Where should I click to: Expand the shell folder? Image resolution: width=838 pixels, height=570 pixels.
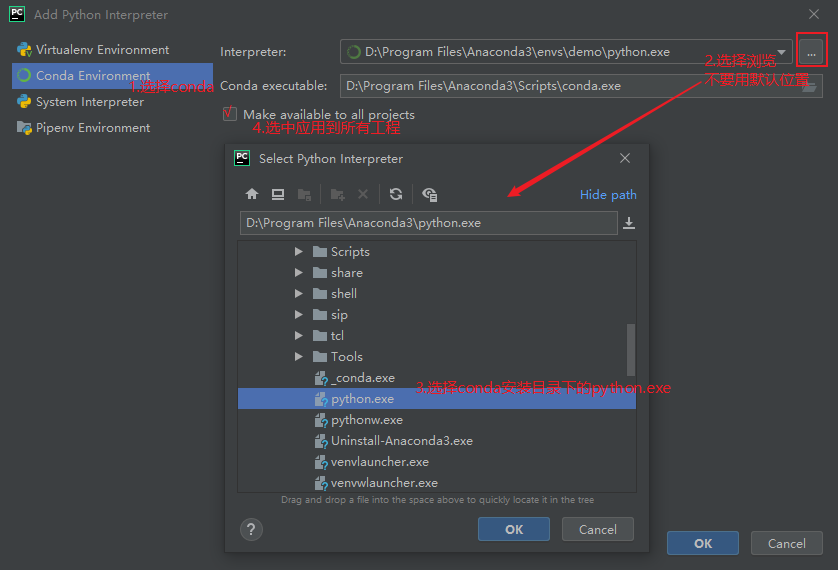(299, 293)
